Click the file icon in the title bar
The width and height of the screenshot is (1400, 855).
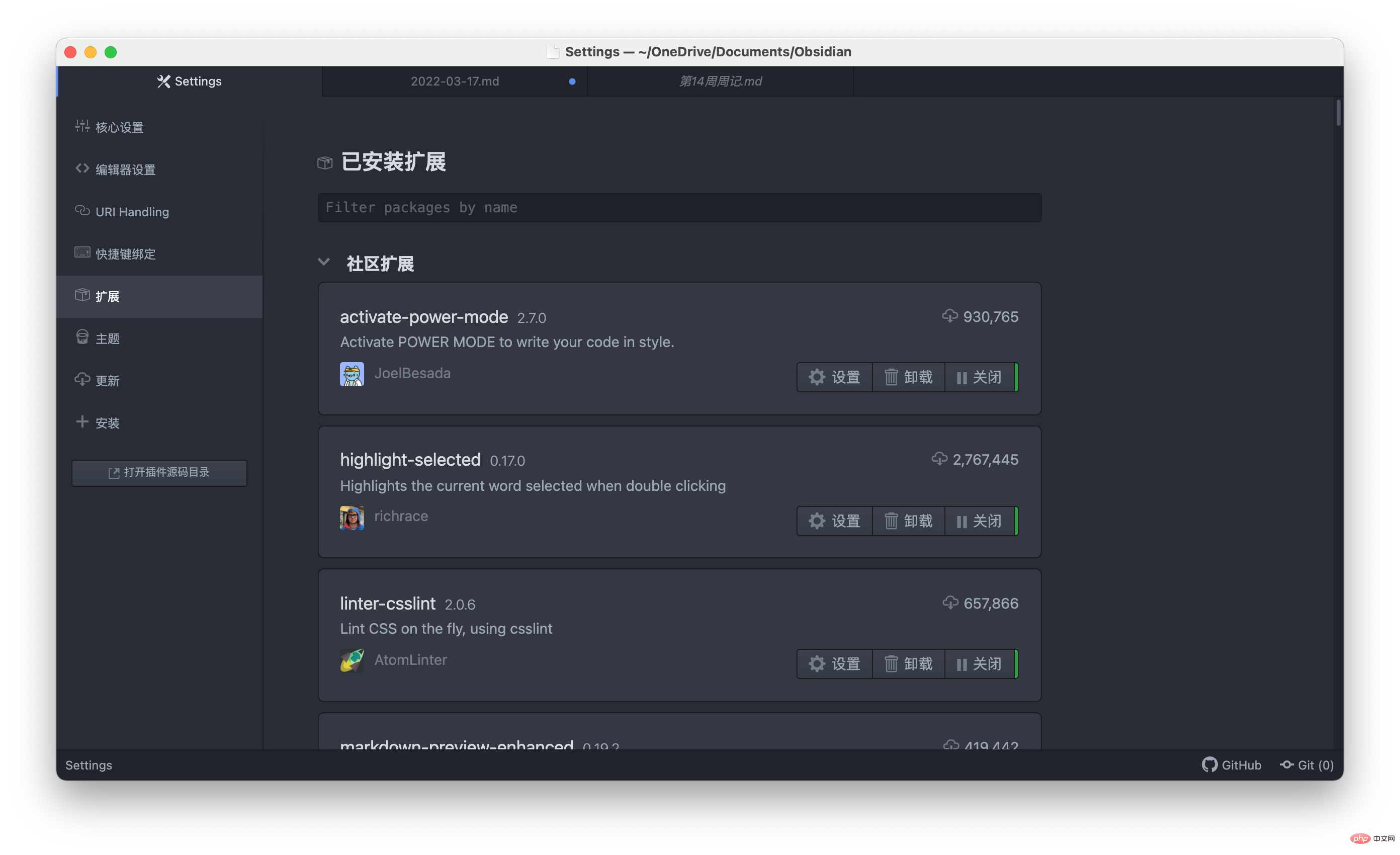[553, 52]
